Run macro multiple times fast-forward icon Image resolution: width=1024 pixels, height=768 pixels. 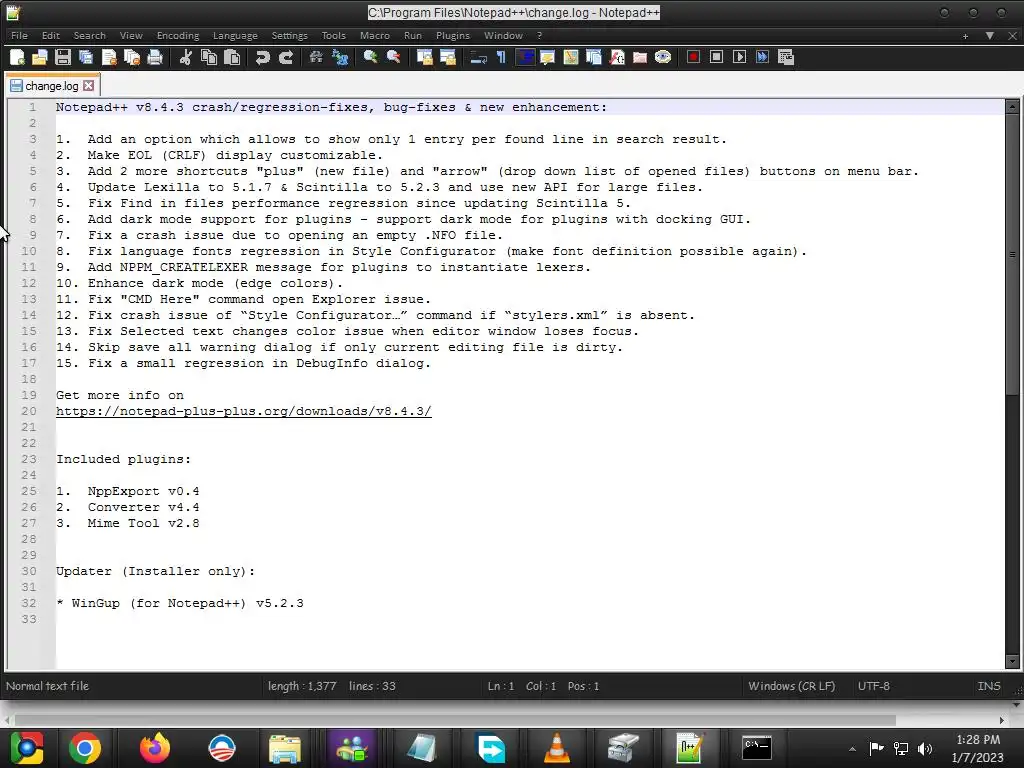(762, 57)
